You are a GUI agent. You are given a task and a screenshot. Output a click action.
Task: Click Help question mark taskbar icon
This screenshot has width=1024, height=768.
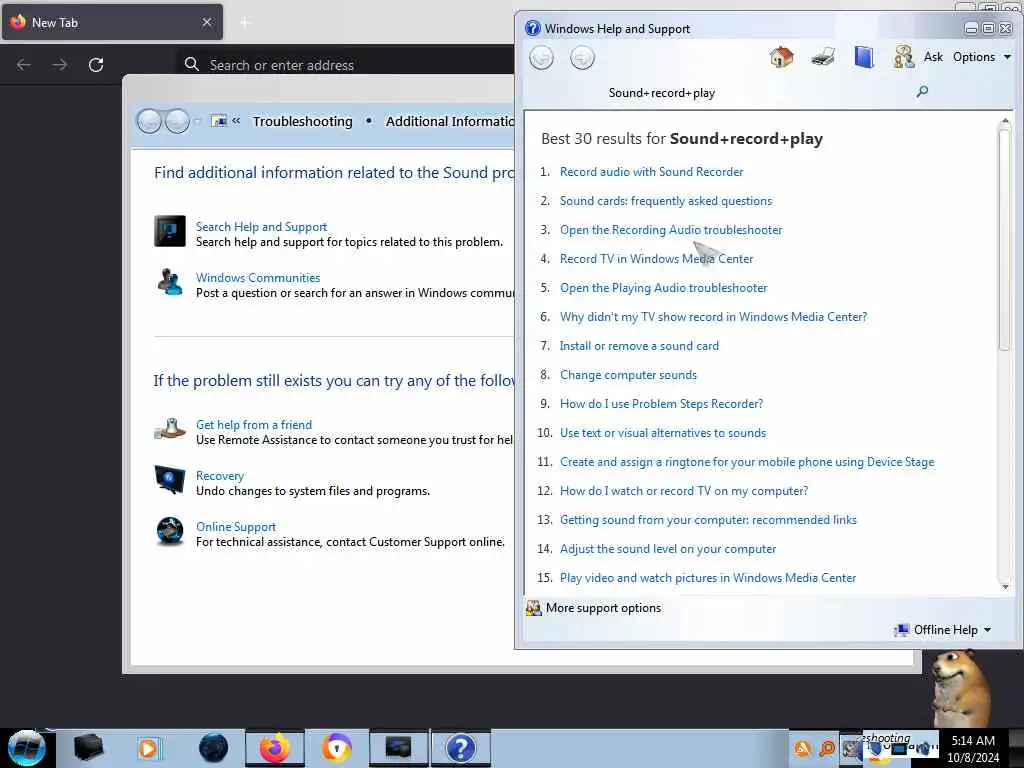tap(460, 748)
